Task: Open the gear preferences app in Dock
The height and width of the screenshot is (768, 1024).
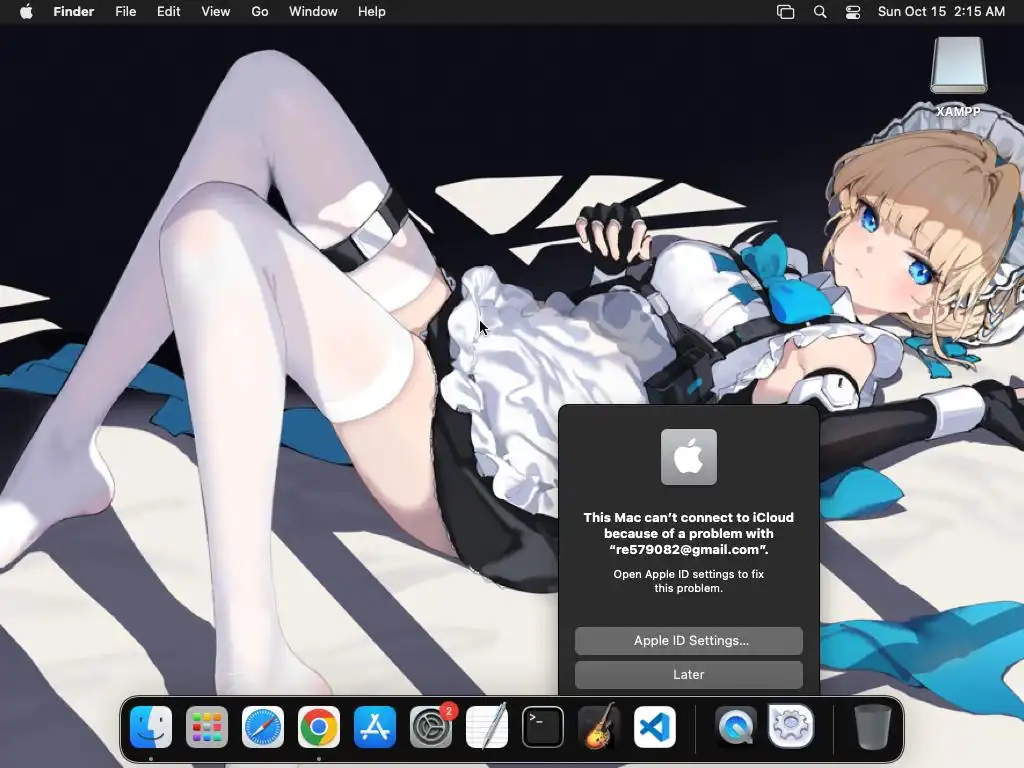Action: 791,726
